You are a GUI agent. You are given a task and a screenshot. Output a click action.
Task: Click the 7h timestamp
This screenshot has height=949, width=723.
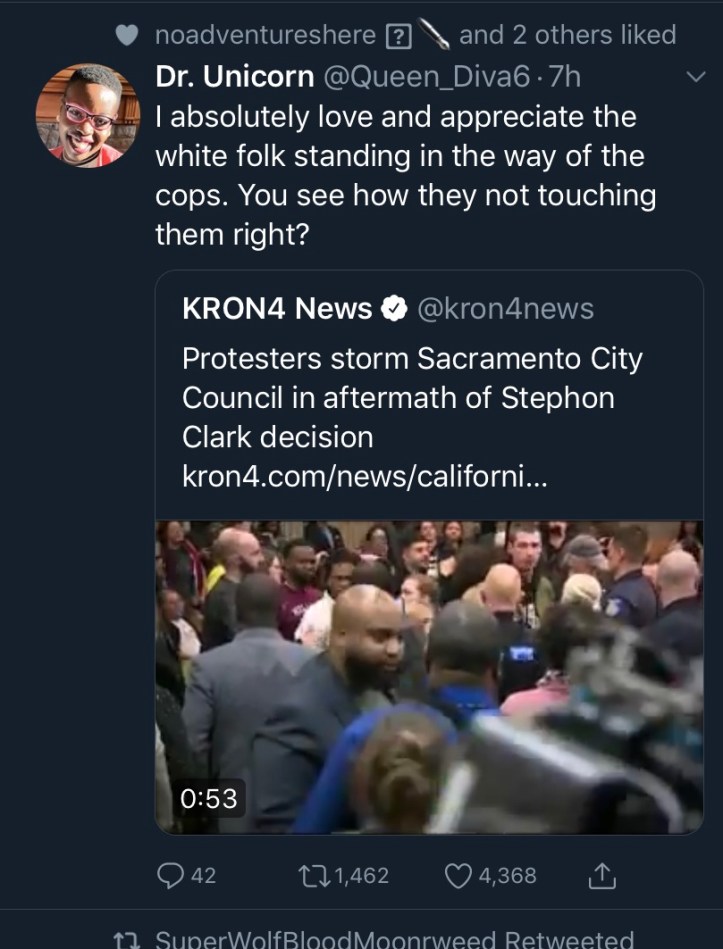565,76
